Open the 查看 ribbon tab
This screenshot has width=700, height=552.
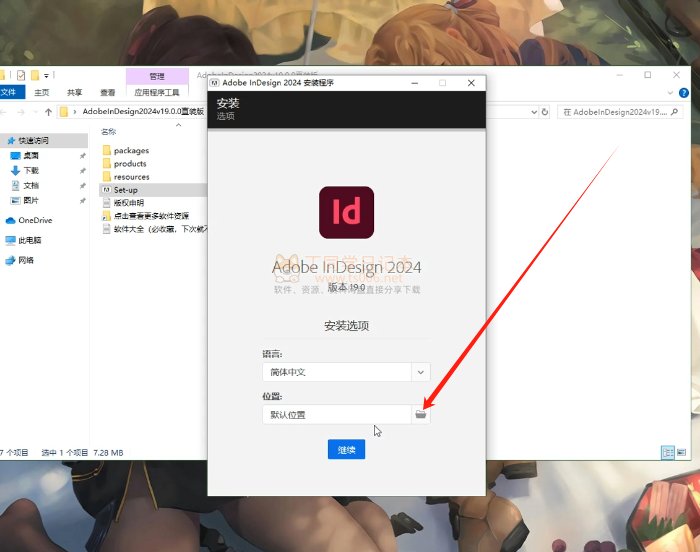pyautogui.click(x=108, y=92)
